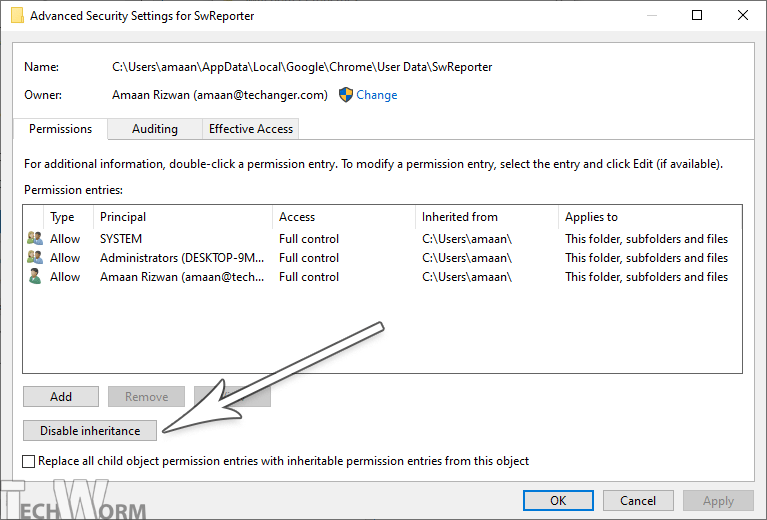Confirm with the OK button
Screen dimensions: 767x520
tap(558, 501)
